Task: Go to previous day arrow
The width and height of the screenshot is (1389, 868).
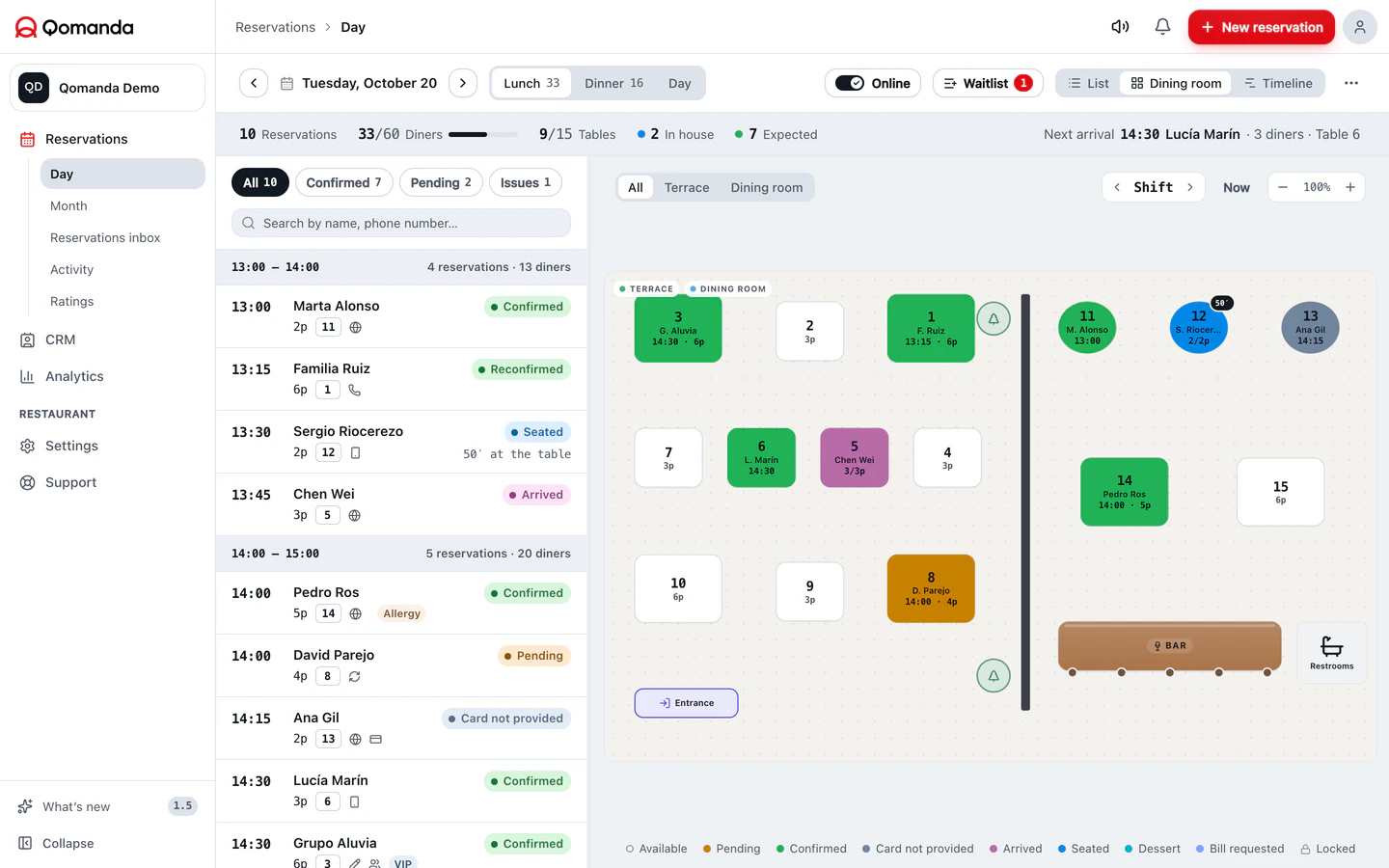Action: click(x=254, y=83)
